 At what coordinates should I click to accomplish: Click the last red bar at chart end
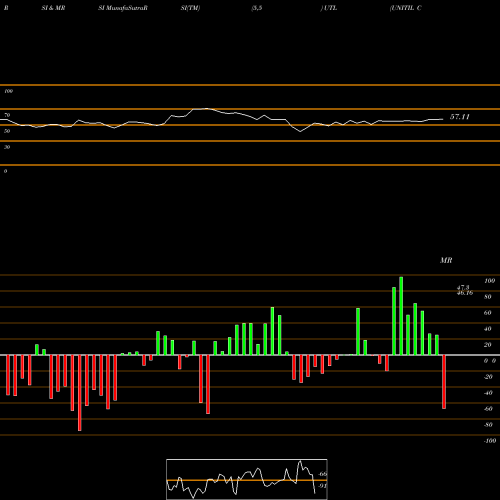pos(444,382)
